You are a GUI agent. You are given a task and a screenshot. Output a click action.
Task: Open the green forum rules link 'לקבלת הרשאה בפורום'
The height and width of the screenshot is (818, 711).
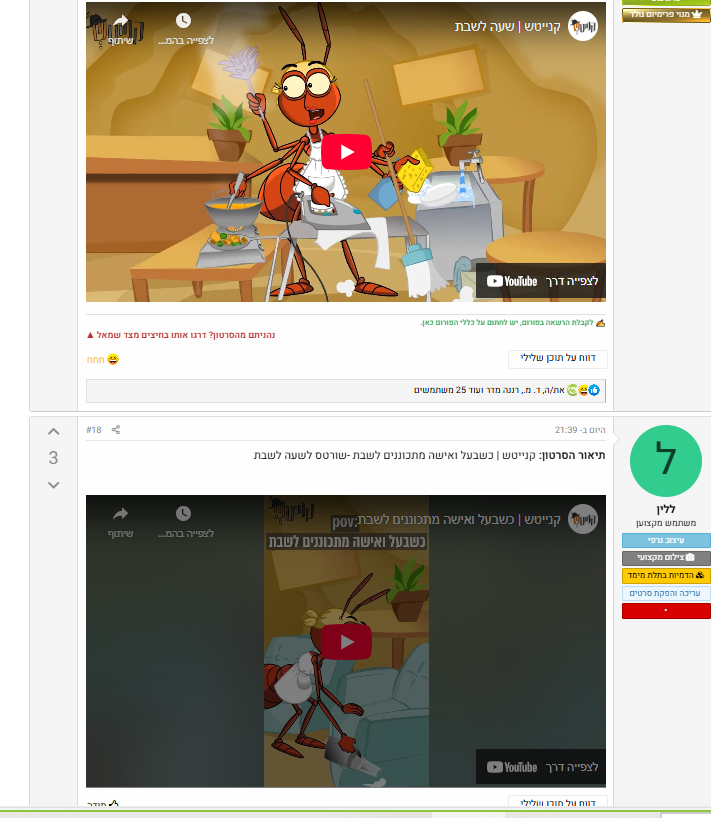(x=508, y=323)
